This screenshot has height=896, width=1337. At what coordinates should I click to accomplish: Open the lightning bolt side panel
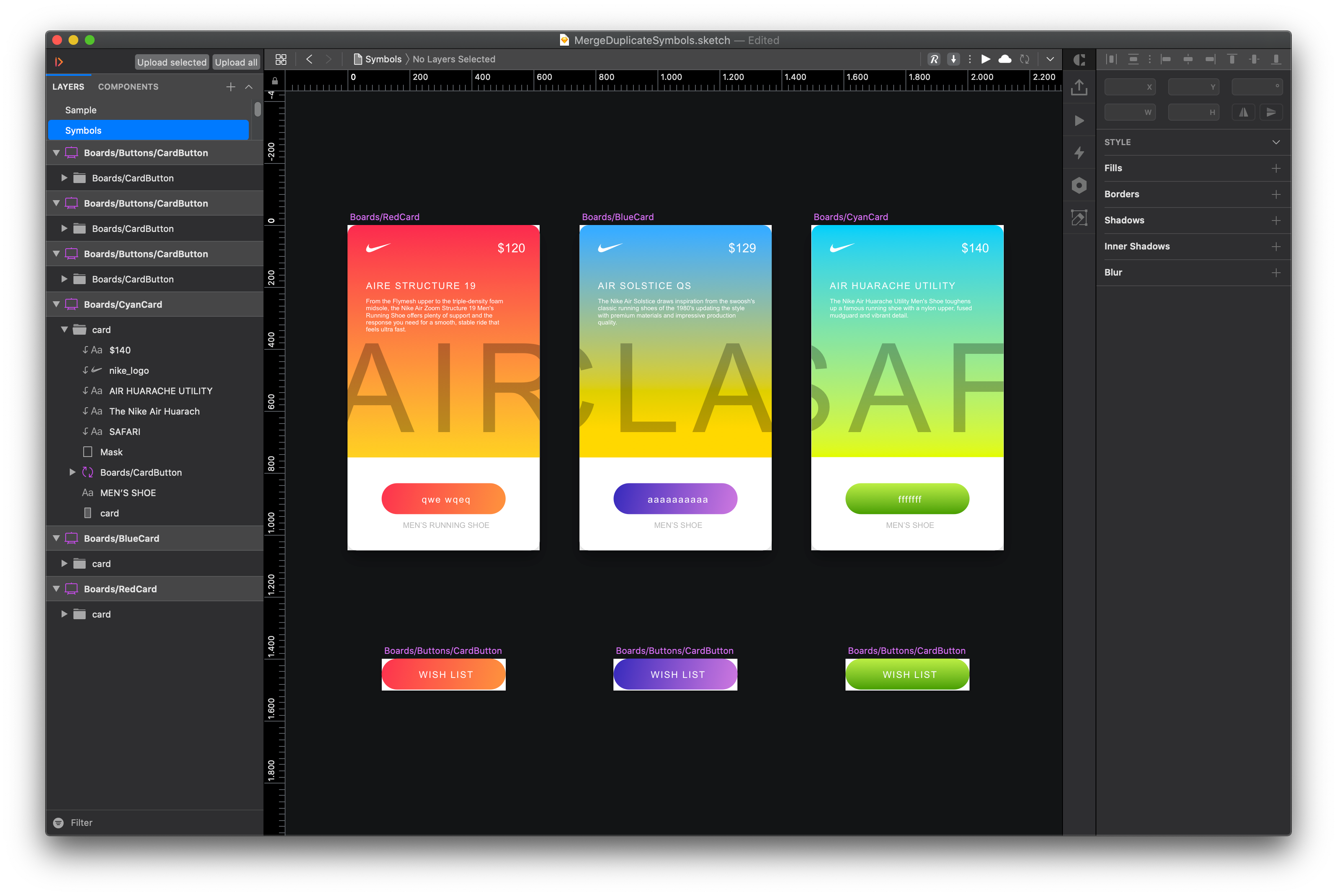1079,153
